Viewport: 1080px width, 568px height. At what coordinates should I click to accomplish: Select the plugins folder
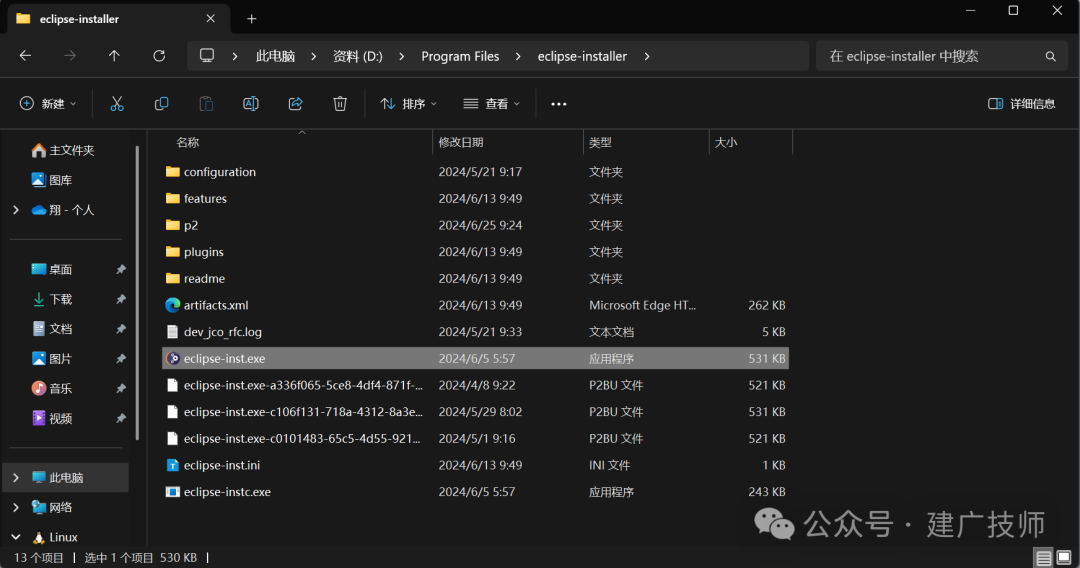pyautogui.click(x=475, y=252)
